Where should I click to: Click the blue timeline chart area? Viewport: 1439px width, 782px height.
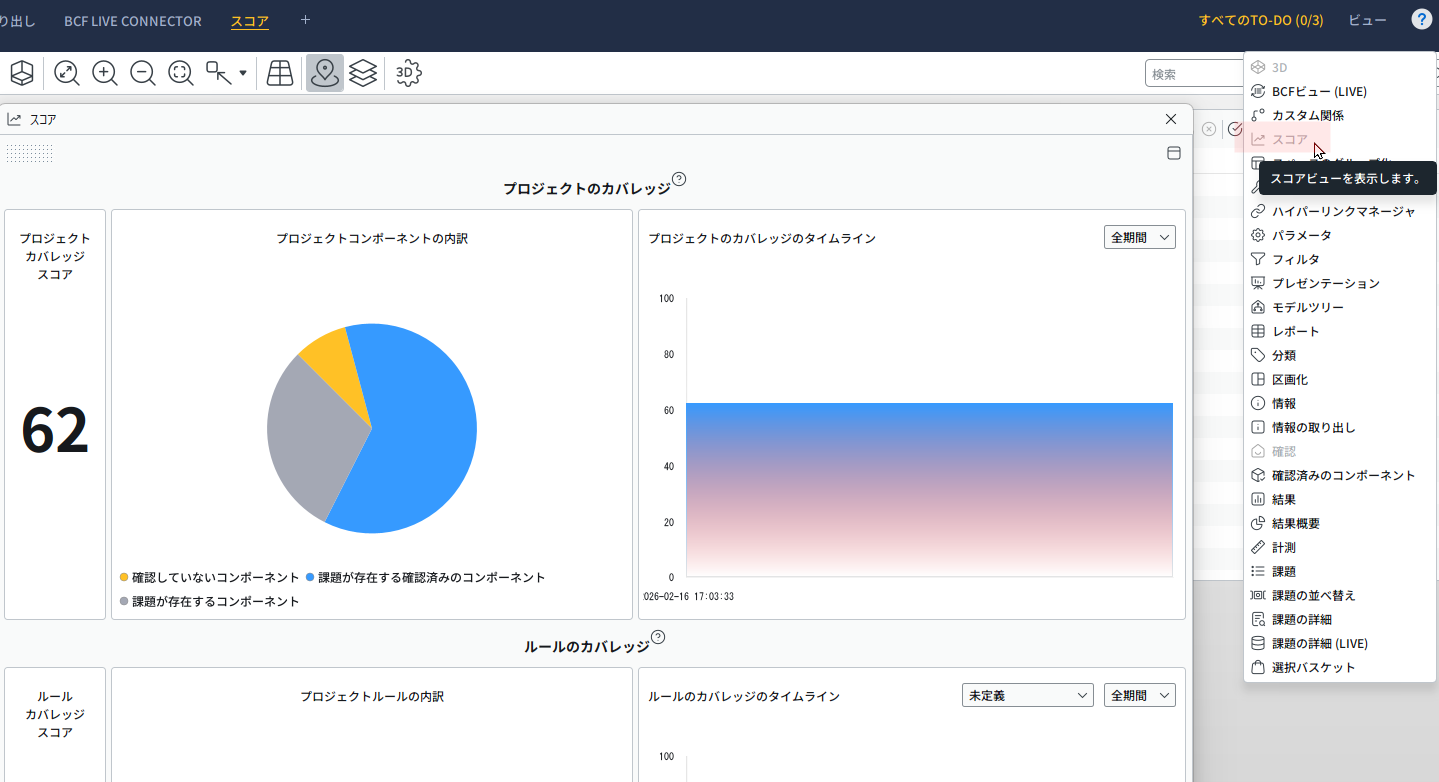click(x=929, y=490)
